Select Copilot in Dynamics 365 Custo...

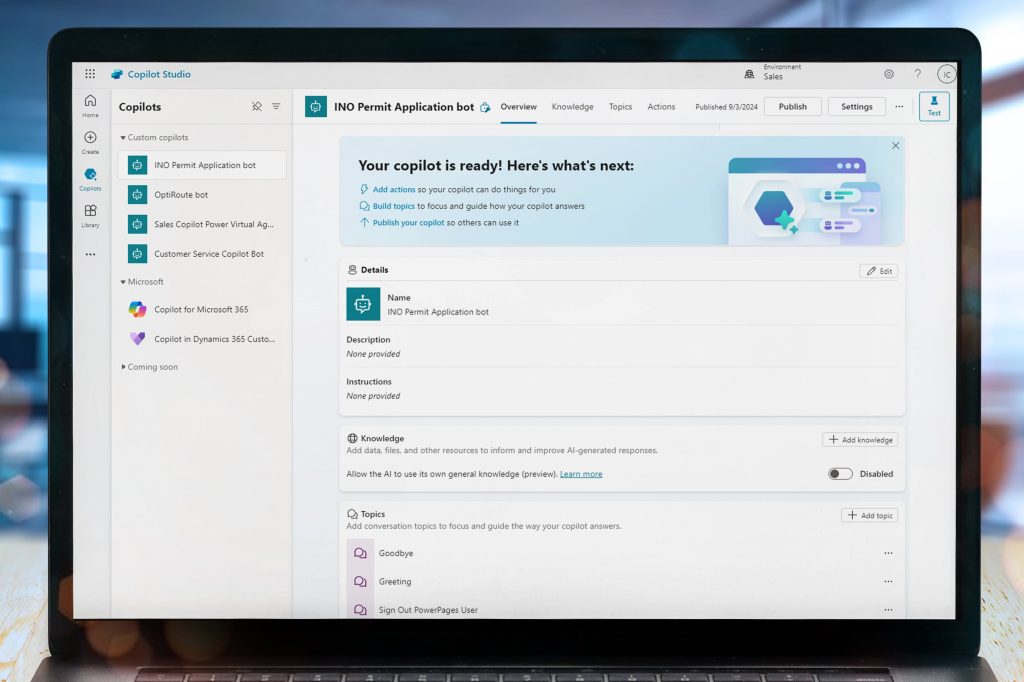[x=202, y=338]
